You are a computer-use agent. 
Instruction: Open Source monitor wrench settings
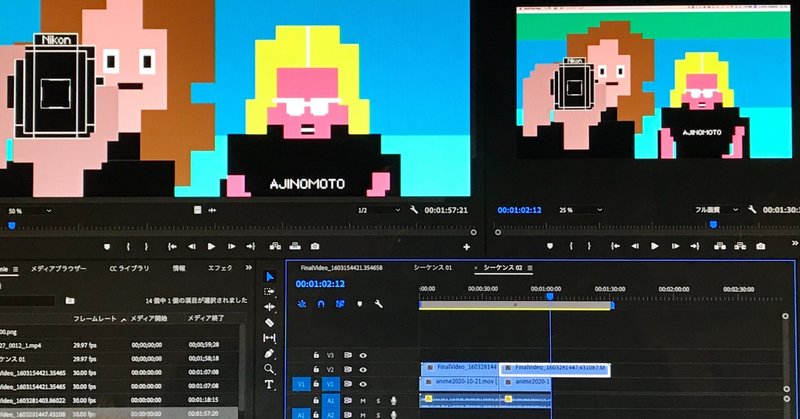click(x=414, y=210)
